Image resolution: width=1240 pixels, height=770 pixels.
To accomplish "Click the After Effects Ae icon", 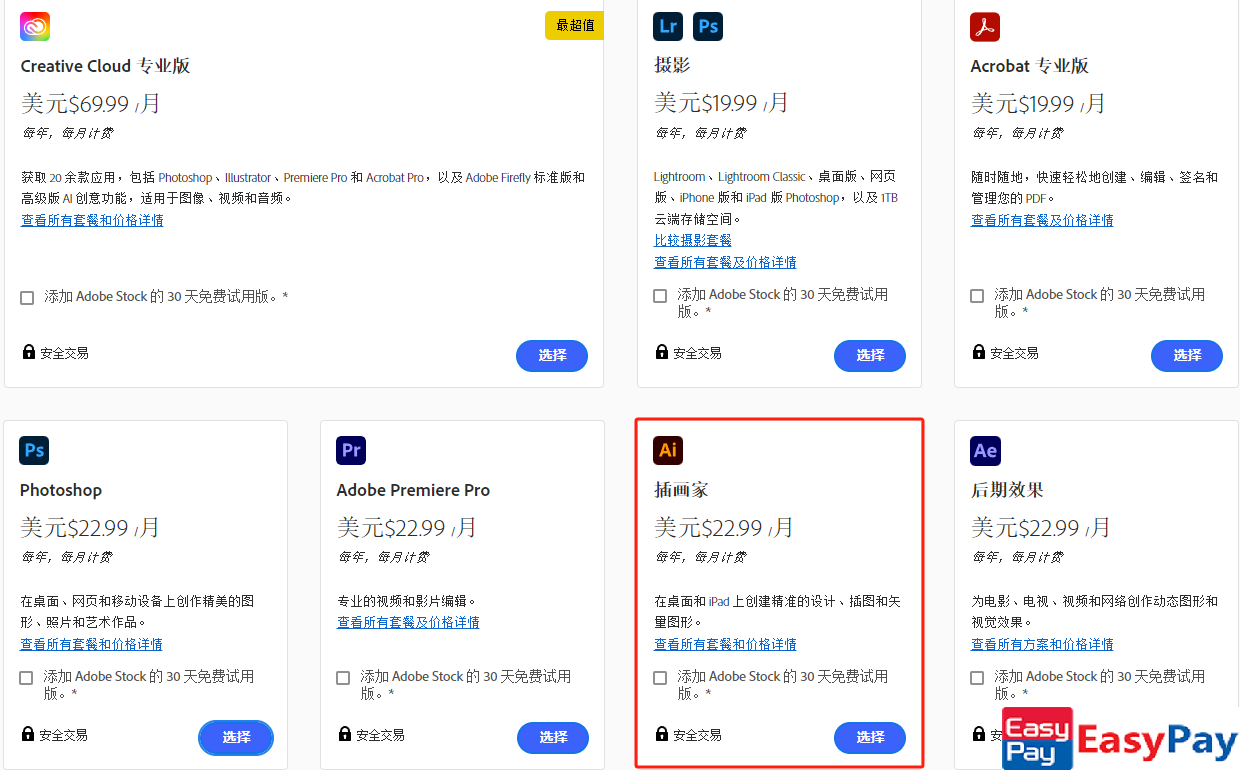I will click(x=985, y=450).
